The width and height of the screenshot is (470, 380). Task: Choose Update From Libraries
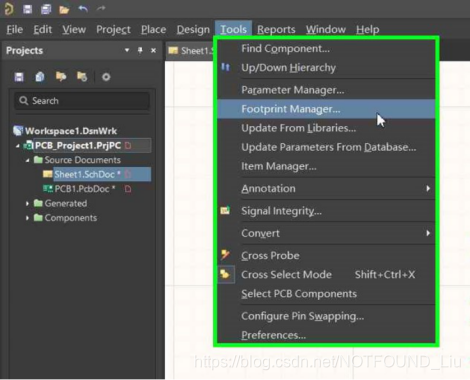(326, 128)
